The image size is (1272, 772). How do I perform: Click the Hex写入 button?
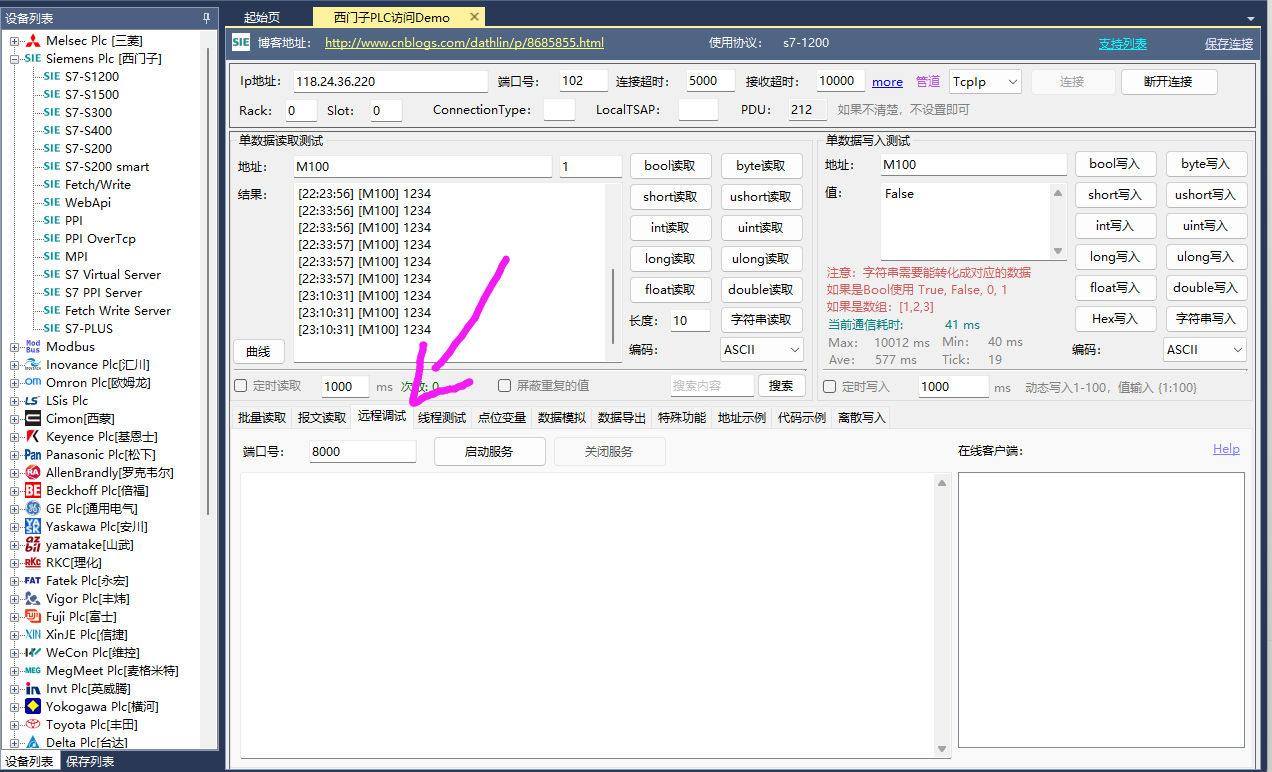pyautogui.click(x=1115, y=319)
